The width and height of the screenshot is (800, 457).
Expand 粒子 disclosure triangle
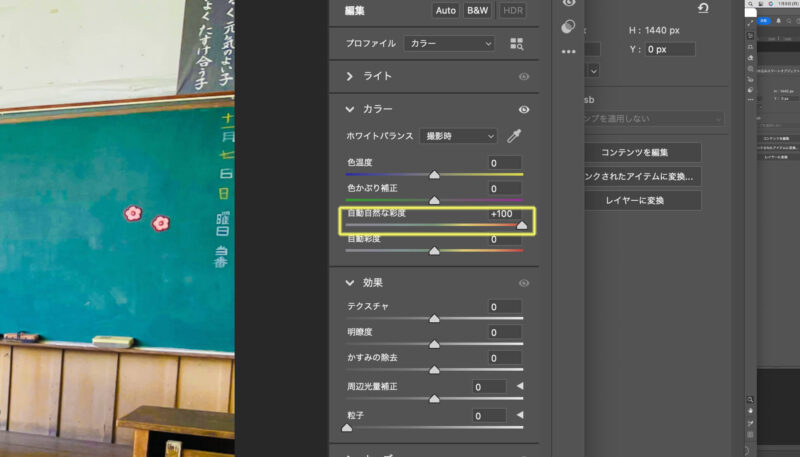(520, 415)
